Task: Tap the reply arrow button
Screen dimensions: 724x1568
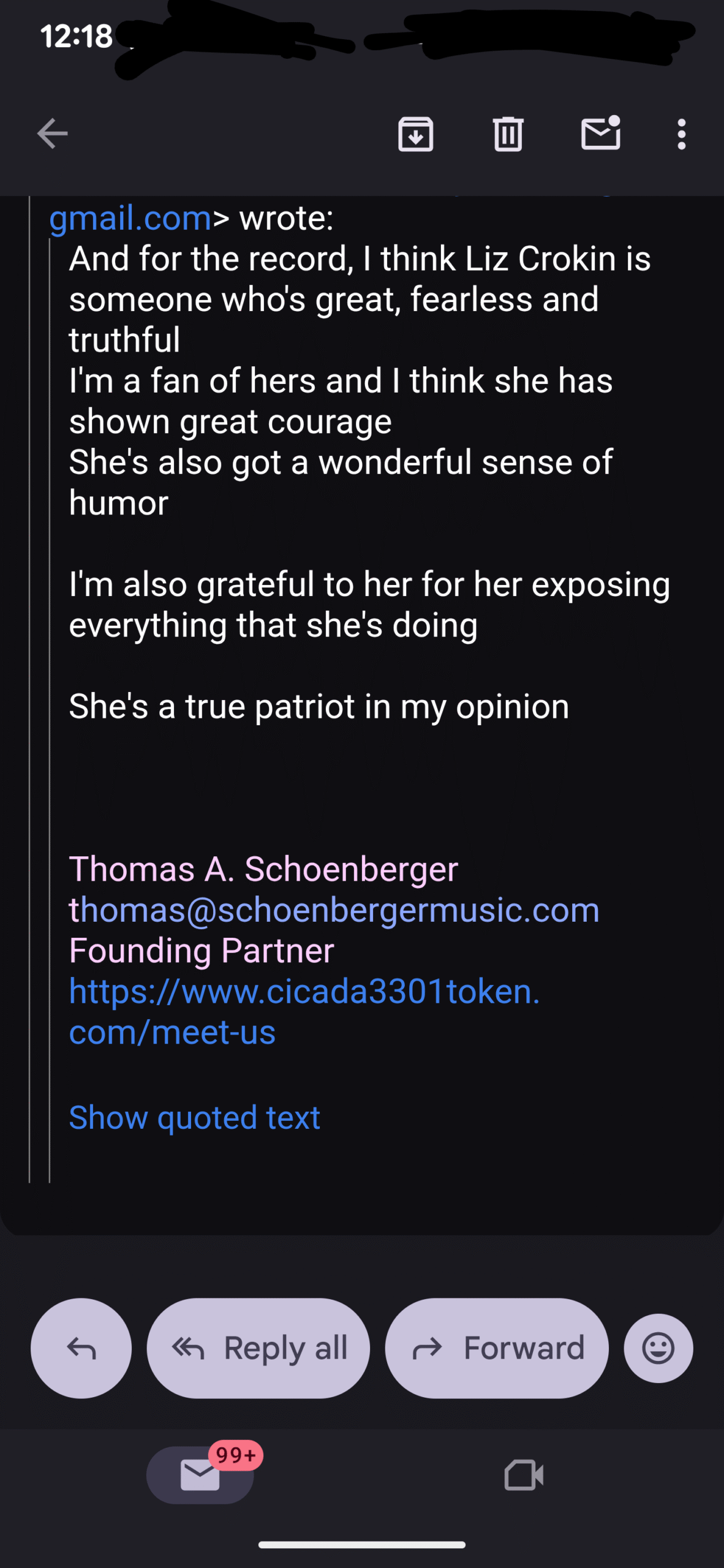Action: [81, 1347]
